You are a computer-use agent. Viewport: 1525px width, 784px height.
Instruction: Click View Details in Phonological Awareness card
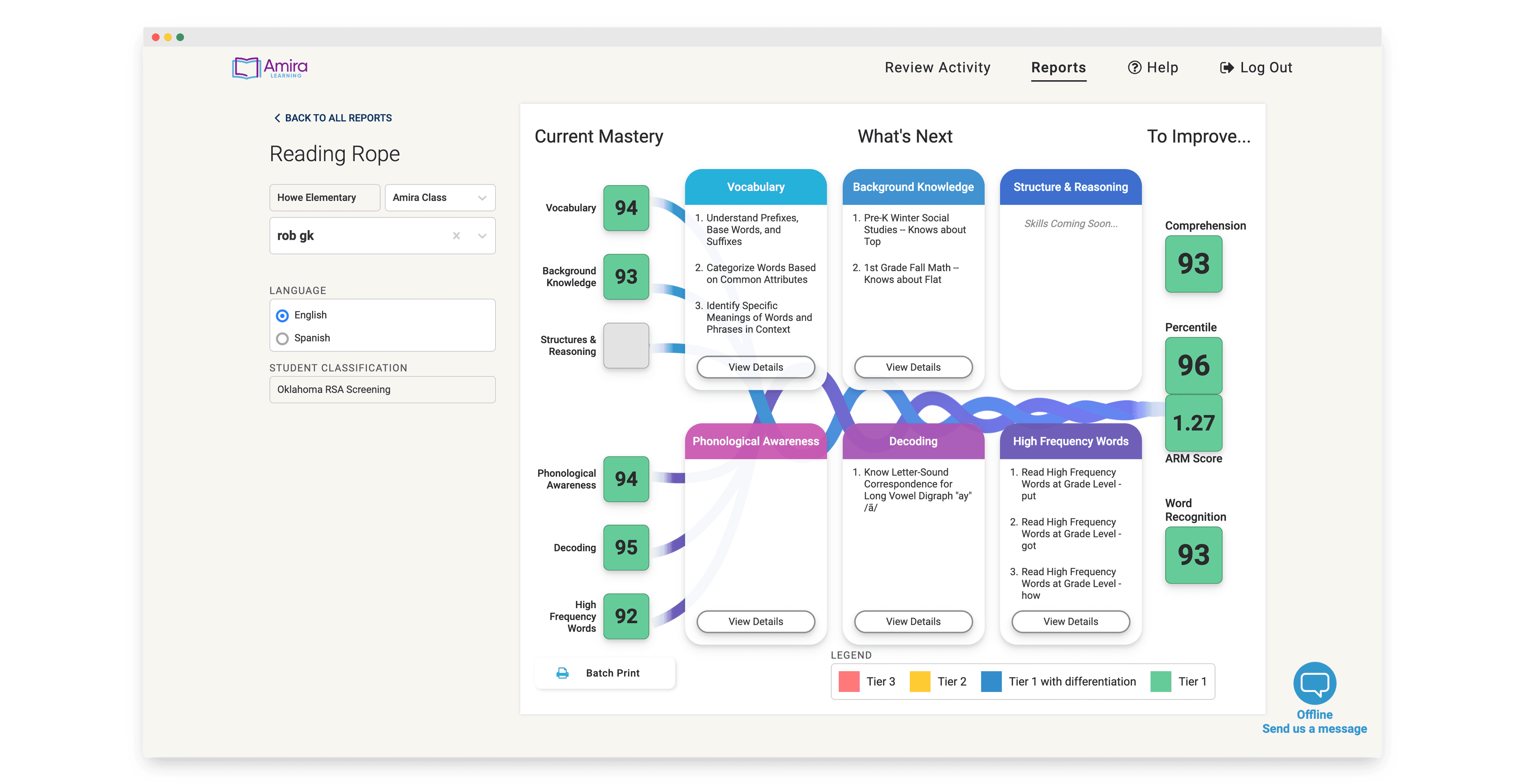[755, 621]
